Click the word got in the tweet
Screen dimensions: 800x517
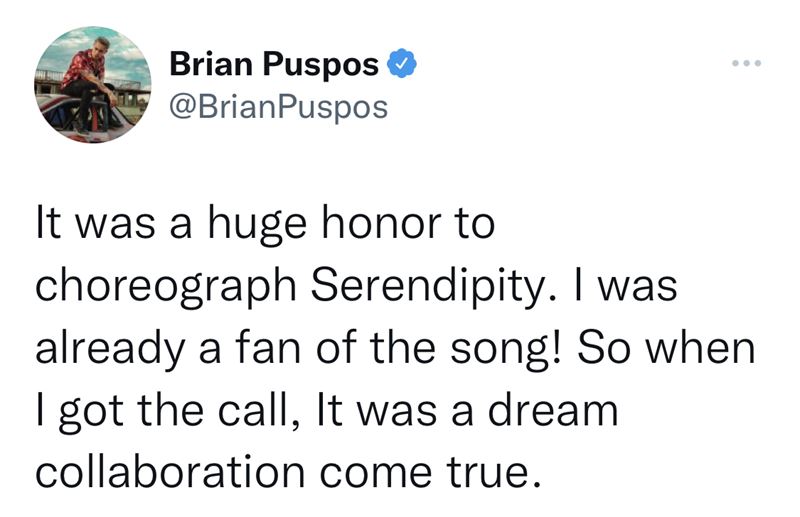91,412
